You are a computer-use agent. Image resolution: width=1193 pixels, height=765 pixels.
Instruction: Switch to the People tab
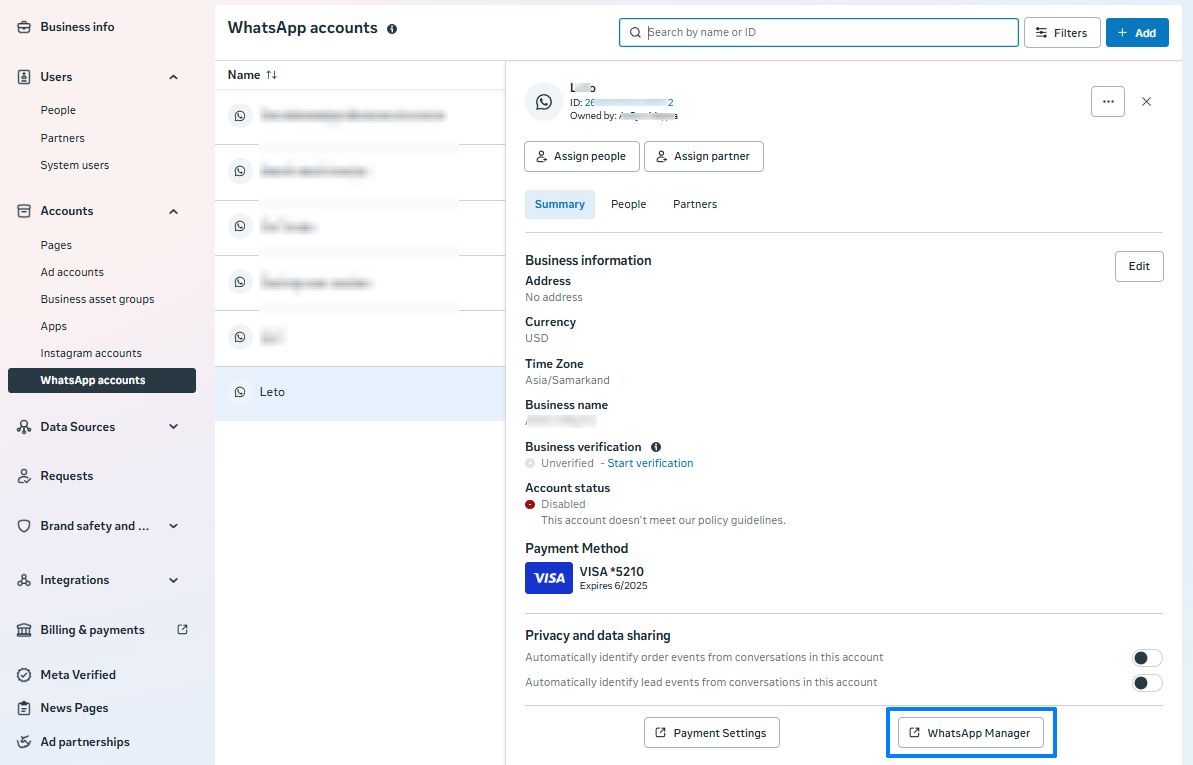point(628,204)
